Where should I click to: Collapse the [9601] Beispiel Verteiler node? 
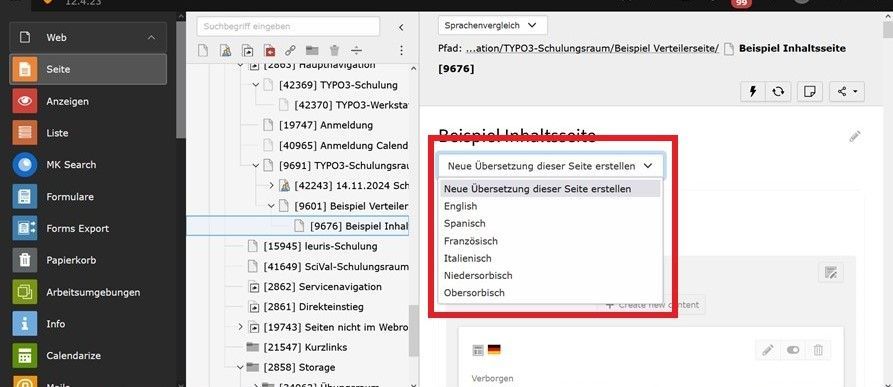[x=271, y=206]
